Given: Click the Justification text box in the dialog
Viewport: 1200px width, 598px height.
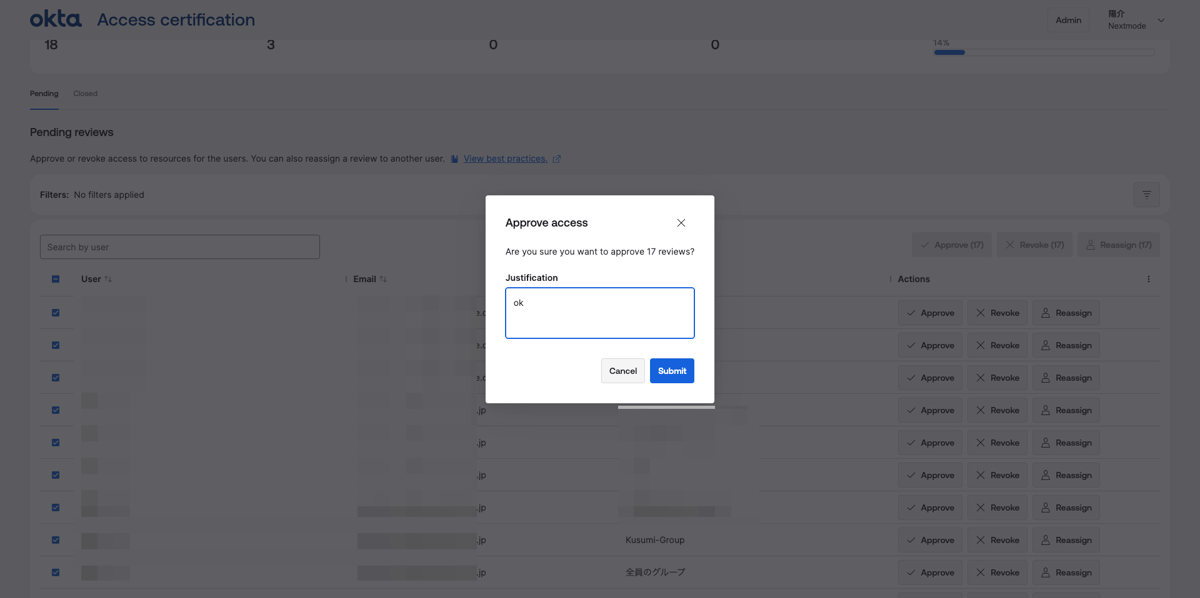Looking at the screenshot, I should click(599, 312).
